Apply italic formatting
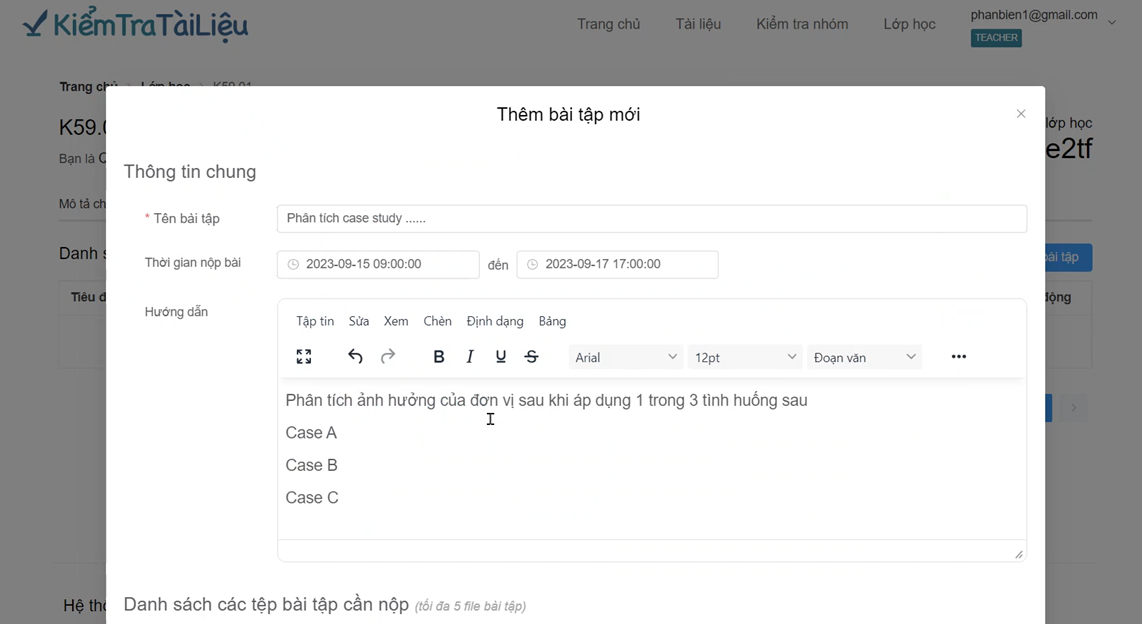 470,357
